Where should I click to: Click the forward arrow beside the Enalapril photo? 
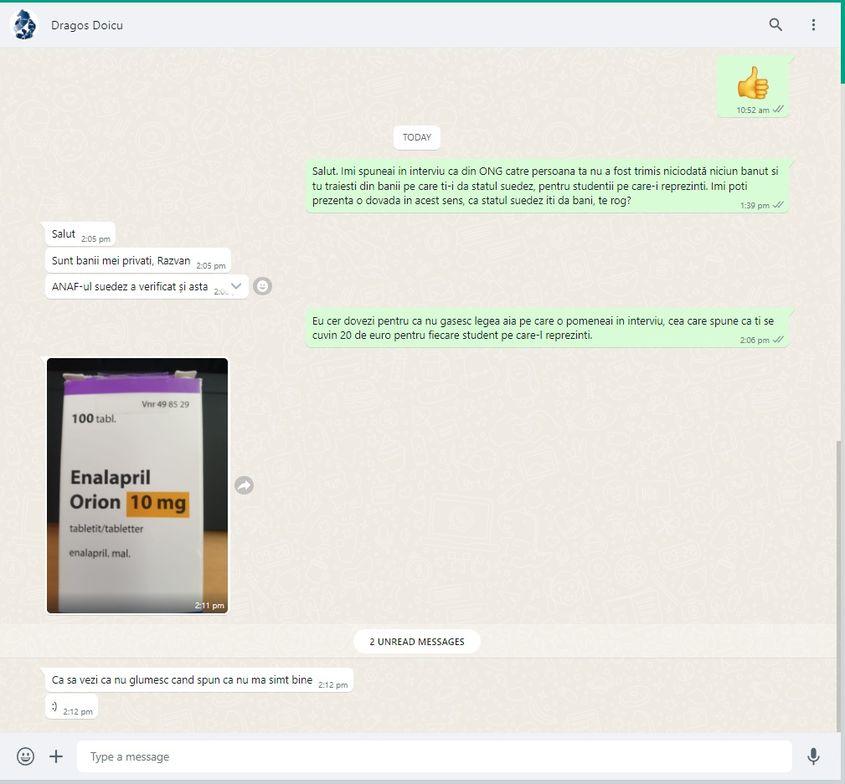point(244,485)
